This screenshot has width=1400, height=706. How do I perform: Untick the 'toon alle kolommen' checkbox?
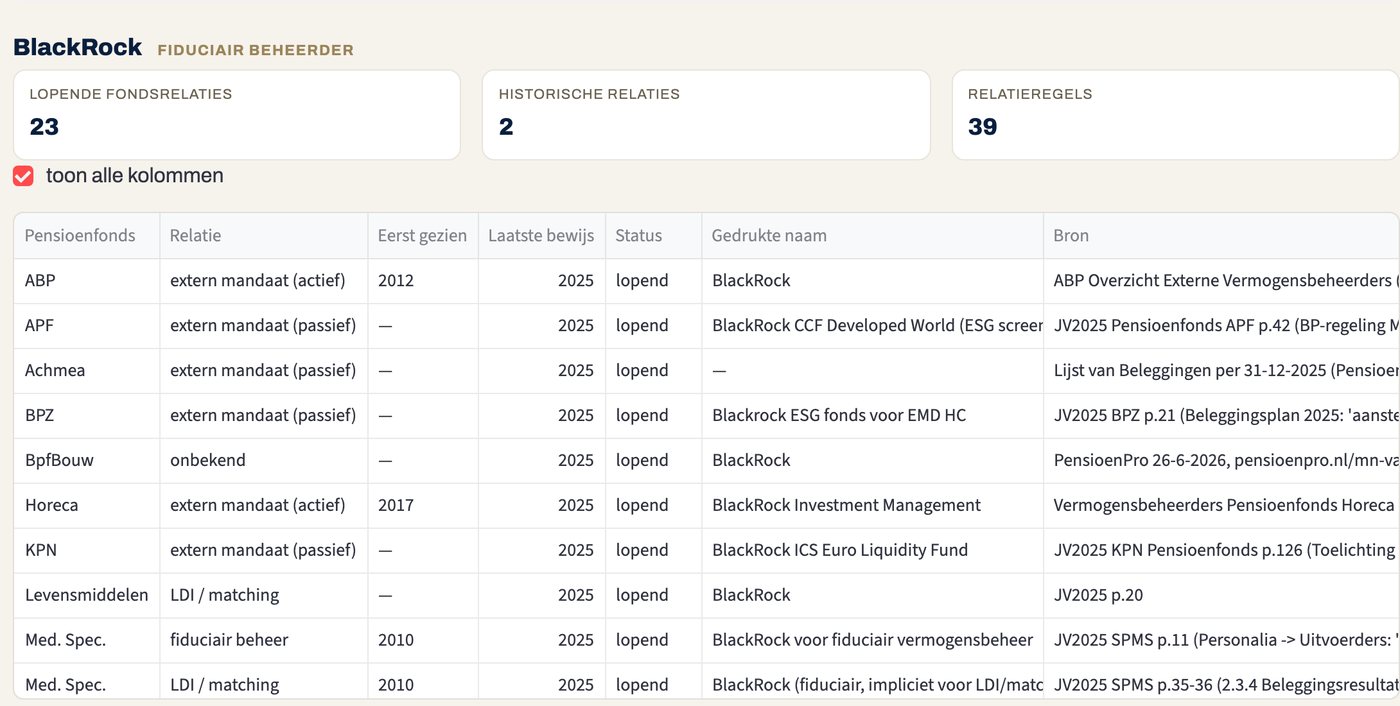pyautogui.click(x=23, y=176)
